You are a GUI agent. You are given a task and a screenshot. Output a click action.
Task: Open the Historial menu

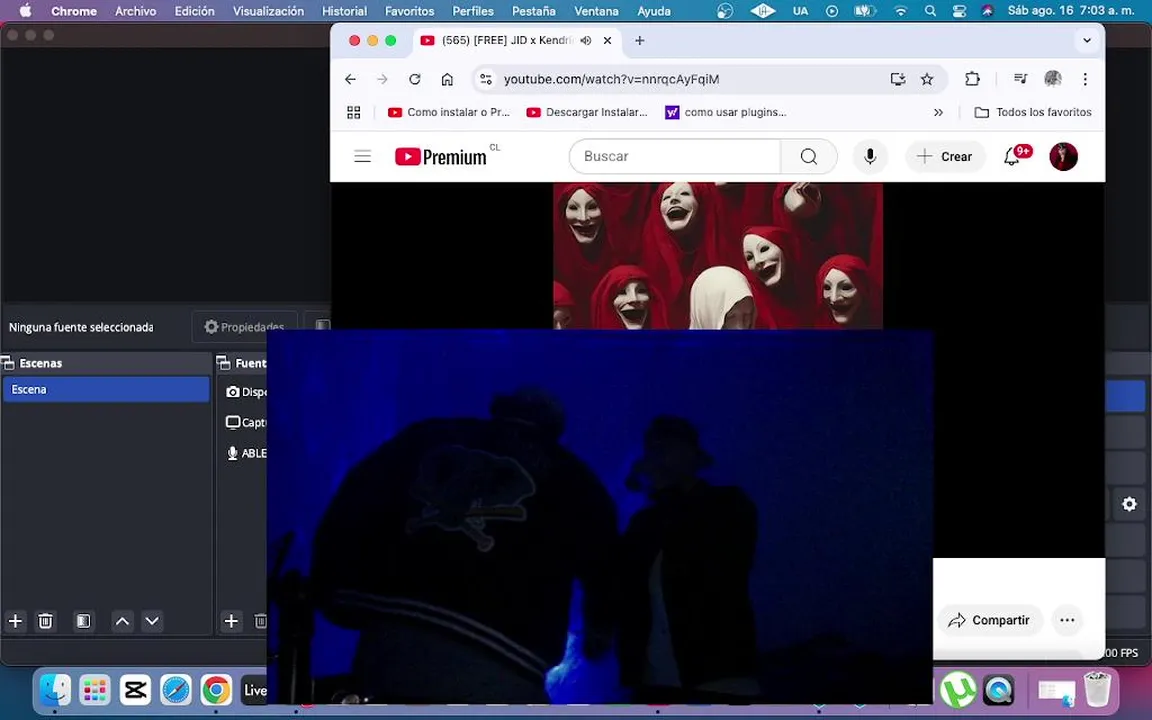click(x=345, y=11)
